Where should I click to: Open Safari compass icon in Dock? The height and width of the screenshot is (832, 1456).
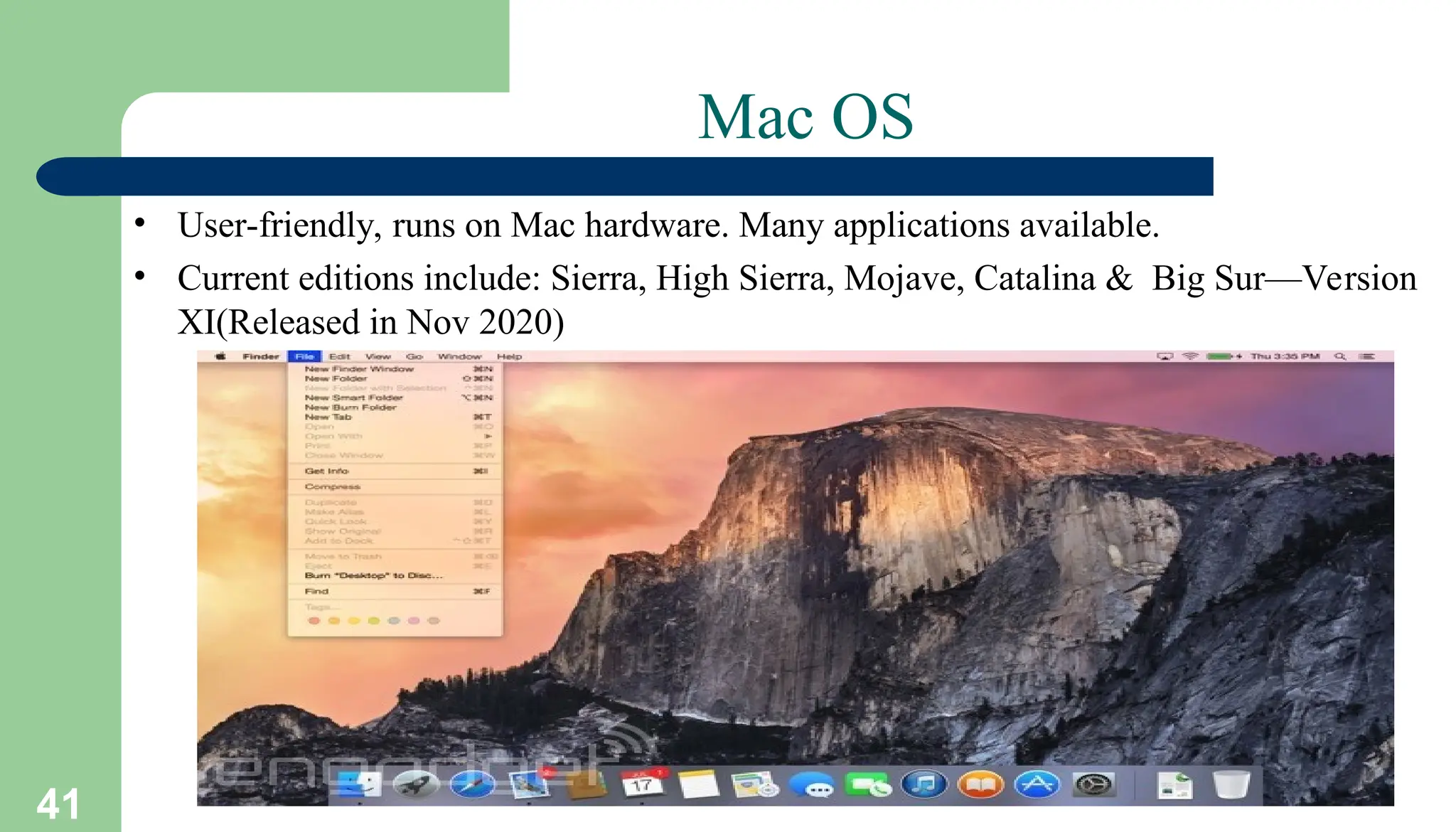coord(473,785)
